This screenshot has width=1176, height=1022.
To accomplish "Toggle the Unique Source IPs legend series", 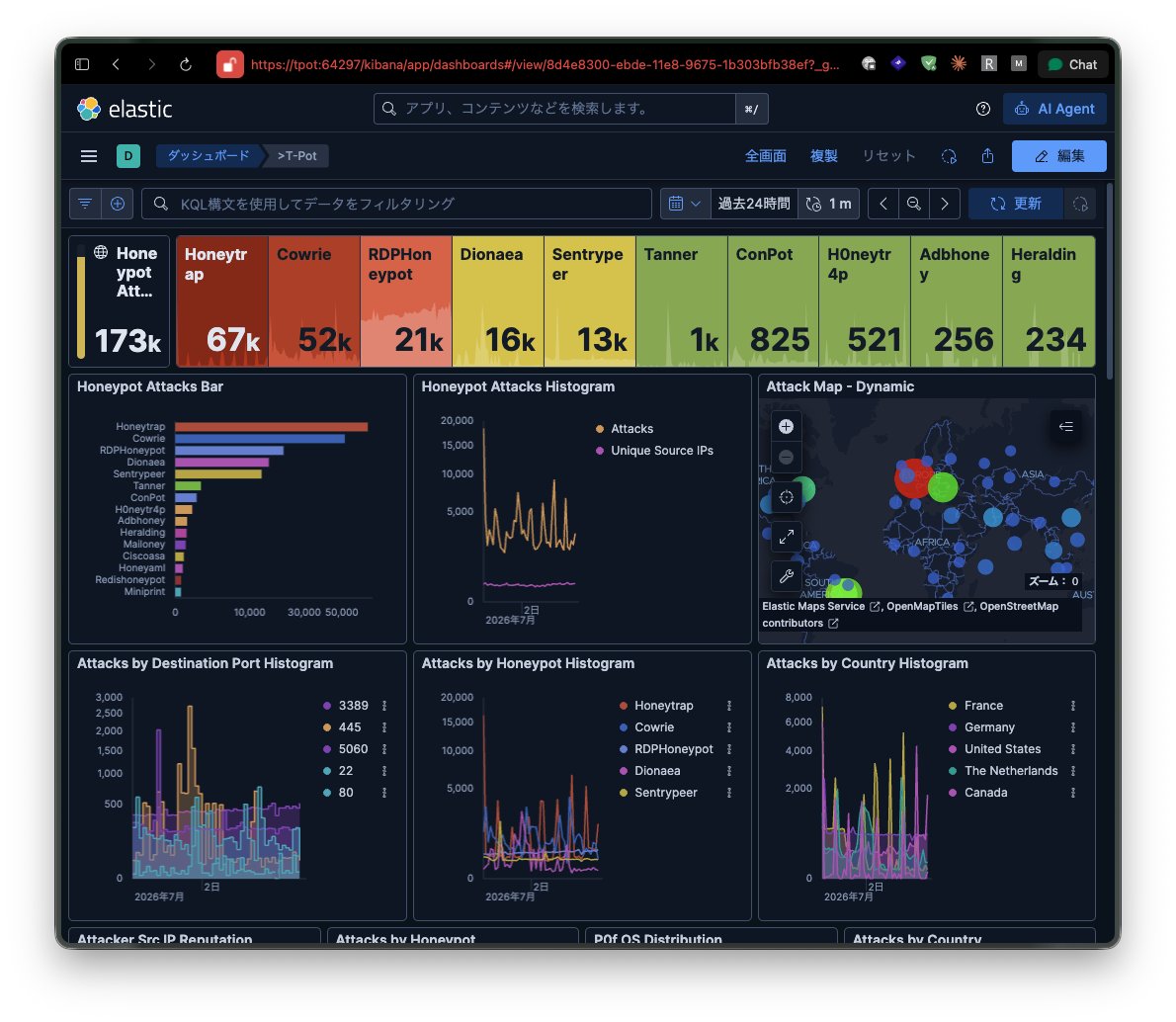I will 661,451.
